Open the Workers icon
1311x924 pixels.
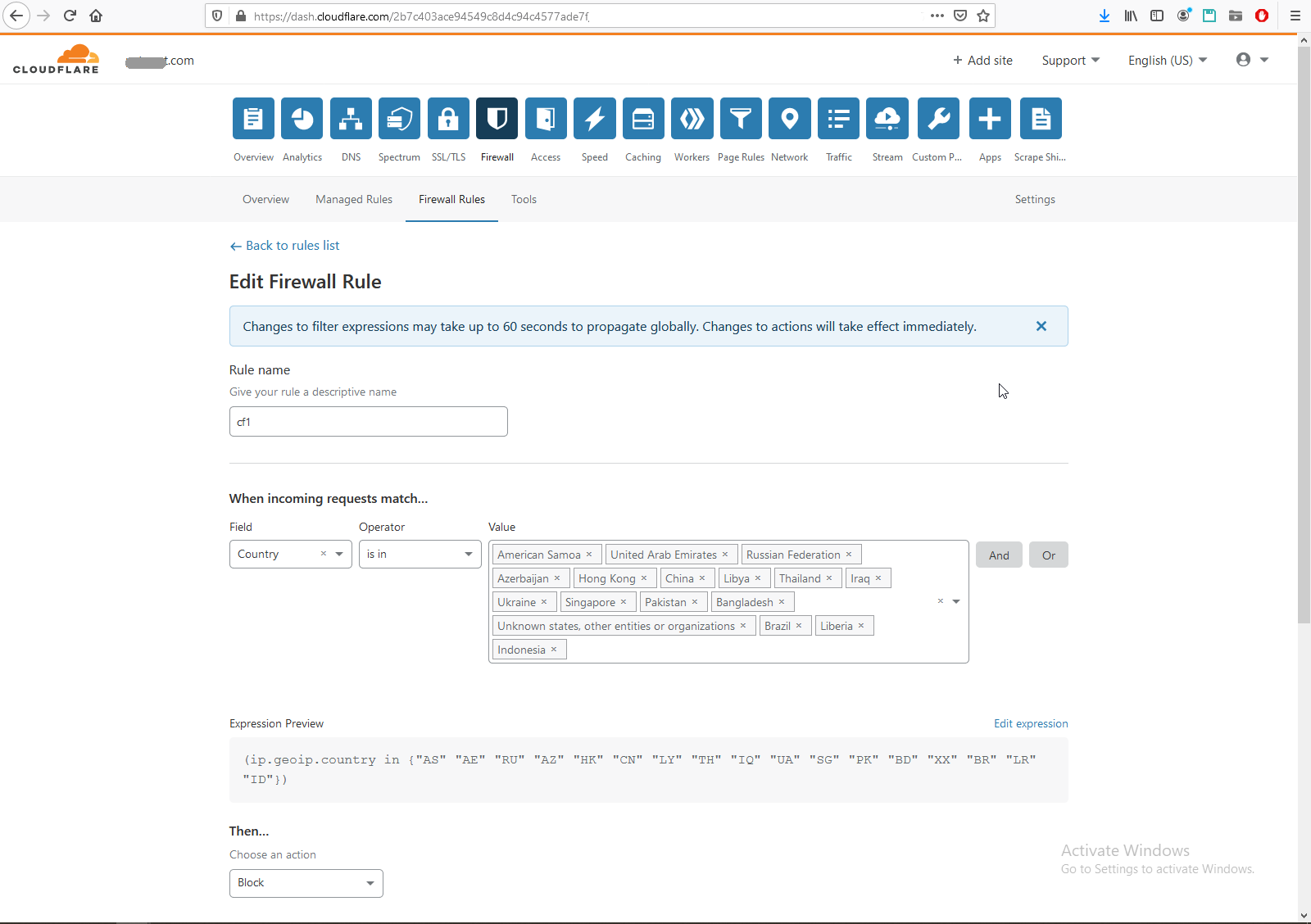tap(692, 119)
